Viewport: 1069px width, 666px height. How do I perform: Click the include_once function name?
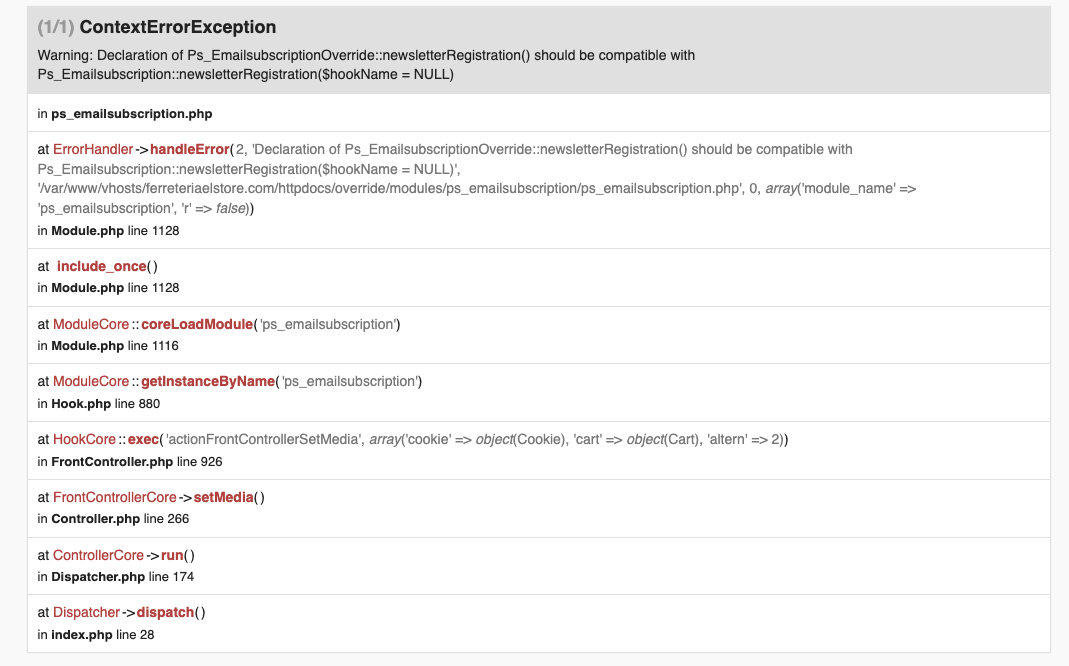[102, 266]
